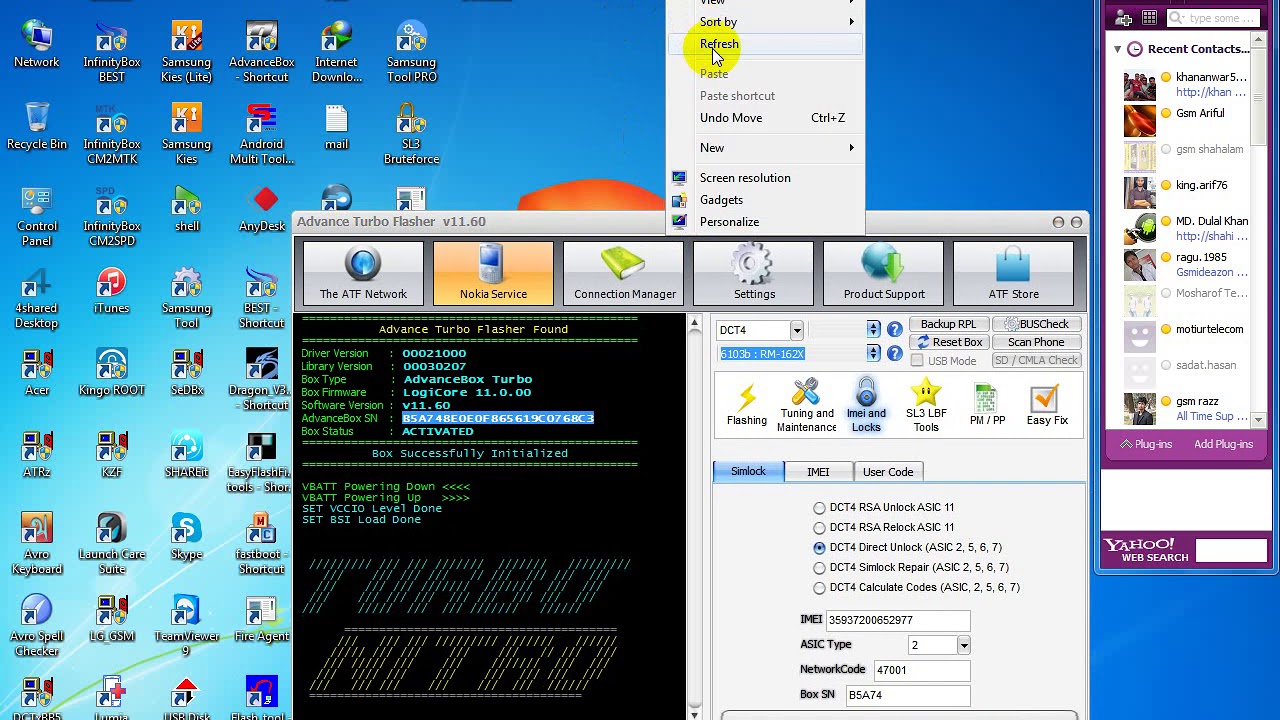Image resolution: width=1280 pixels, height=720 pixels.
Task: Click the Backup RPL button
Action: coord(947,324)
